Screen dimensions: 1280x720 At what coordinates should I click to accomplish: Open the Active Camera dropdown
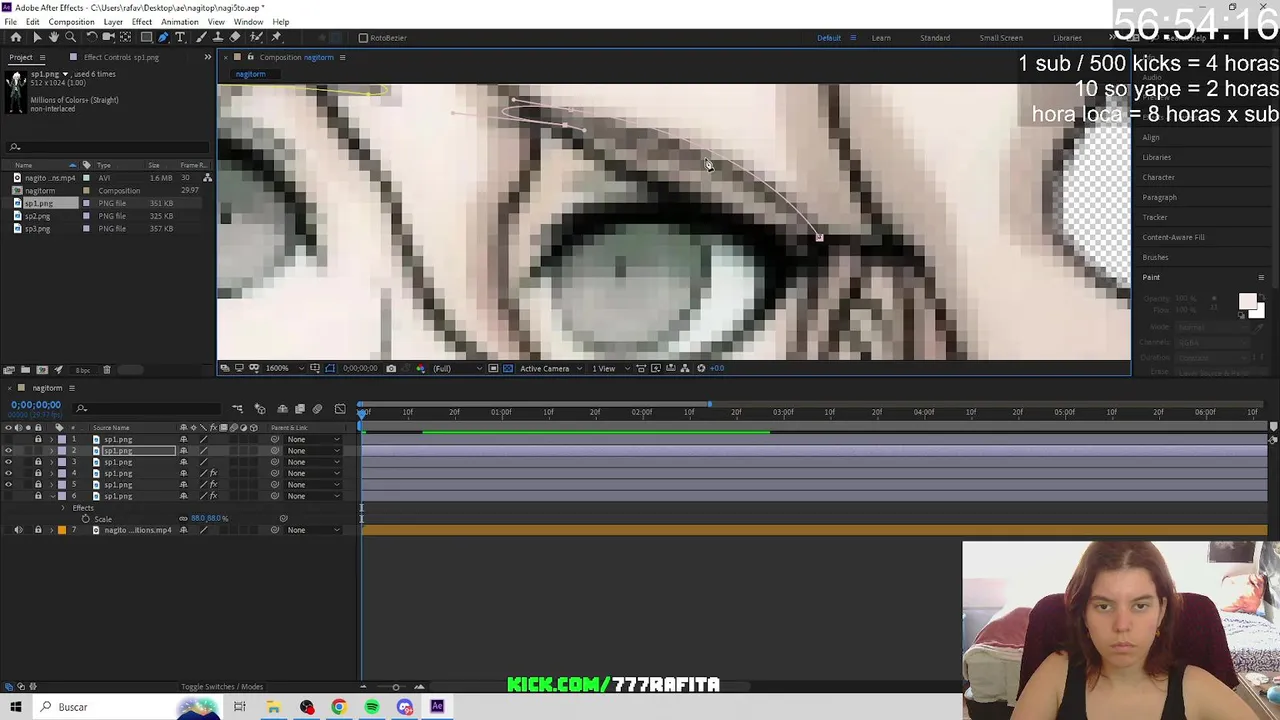(551, 368)
